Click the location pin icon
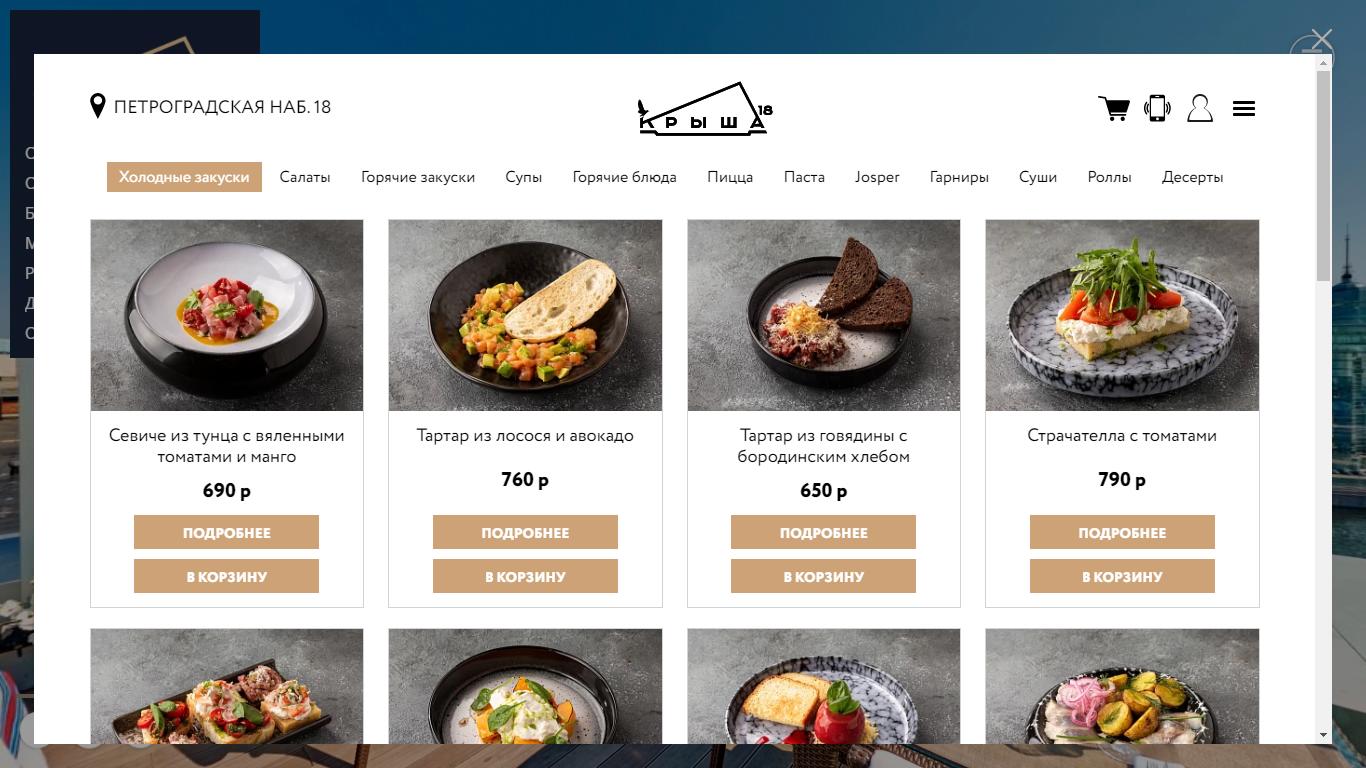This screenshot has height=768, width=1366. point(98,106)
